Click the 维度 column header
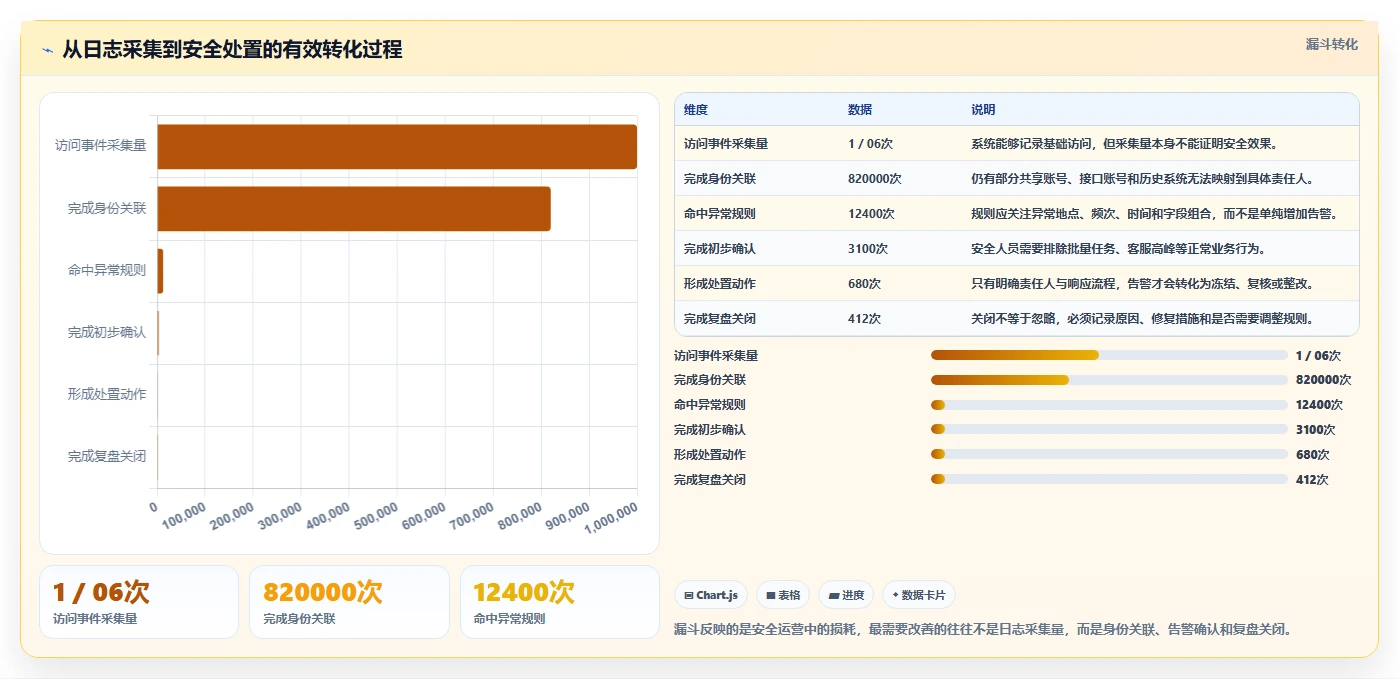 (696, 110)
